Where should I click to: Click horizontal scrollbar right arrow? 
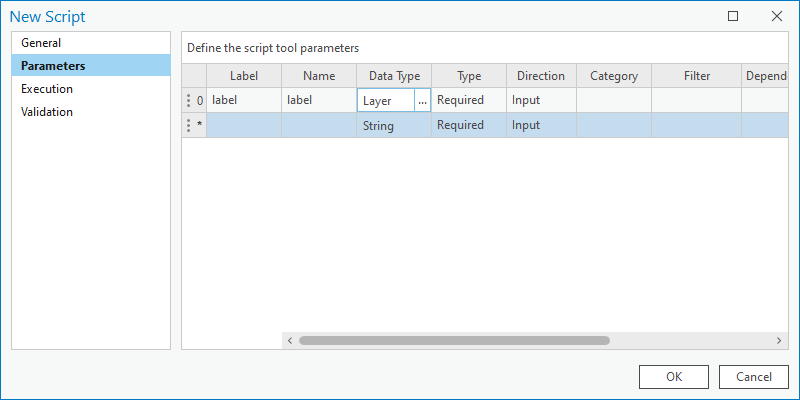click(779, 340)
